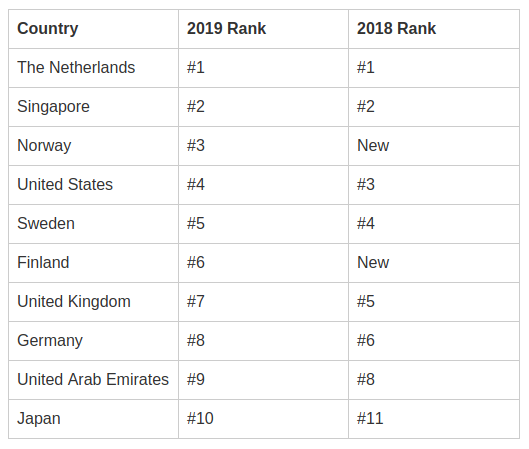Click the Sweden country cell
This screenshot has height=449, width=529.
[x=93, y=224]
